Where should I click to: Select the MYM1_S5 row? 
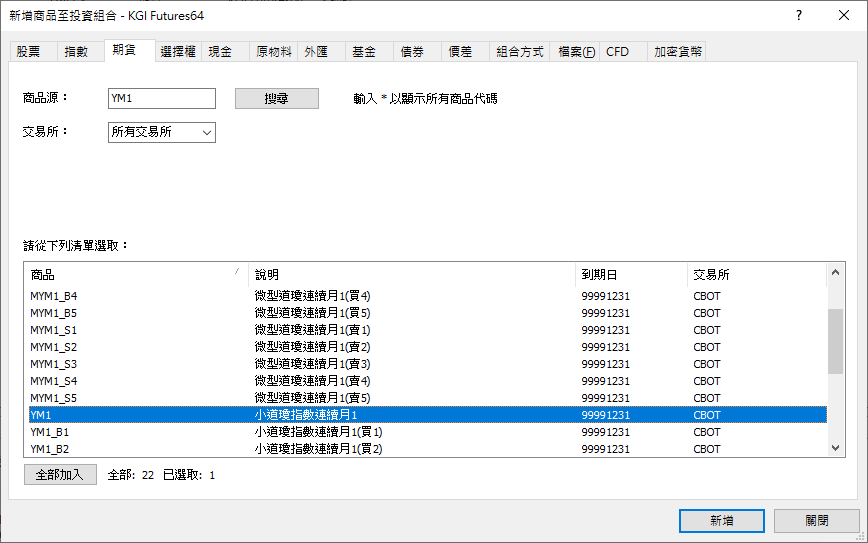tap(427, 398)
